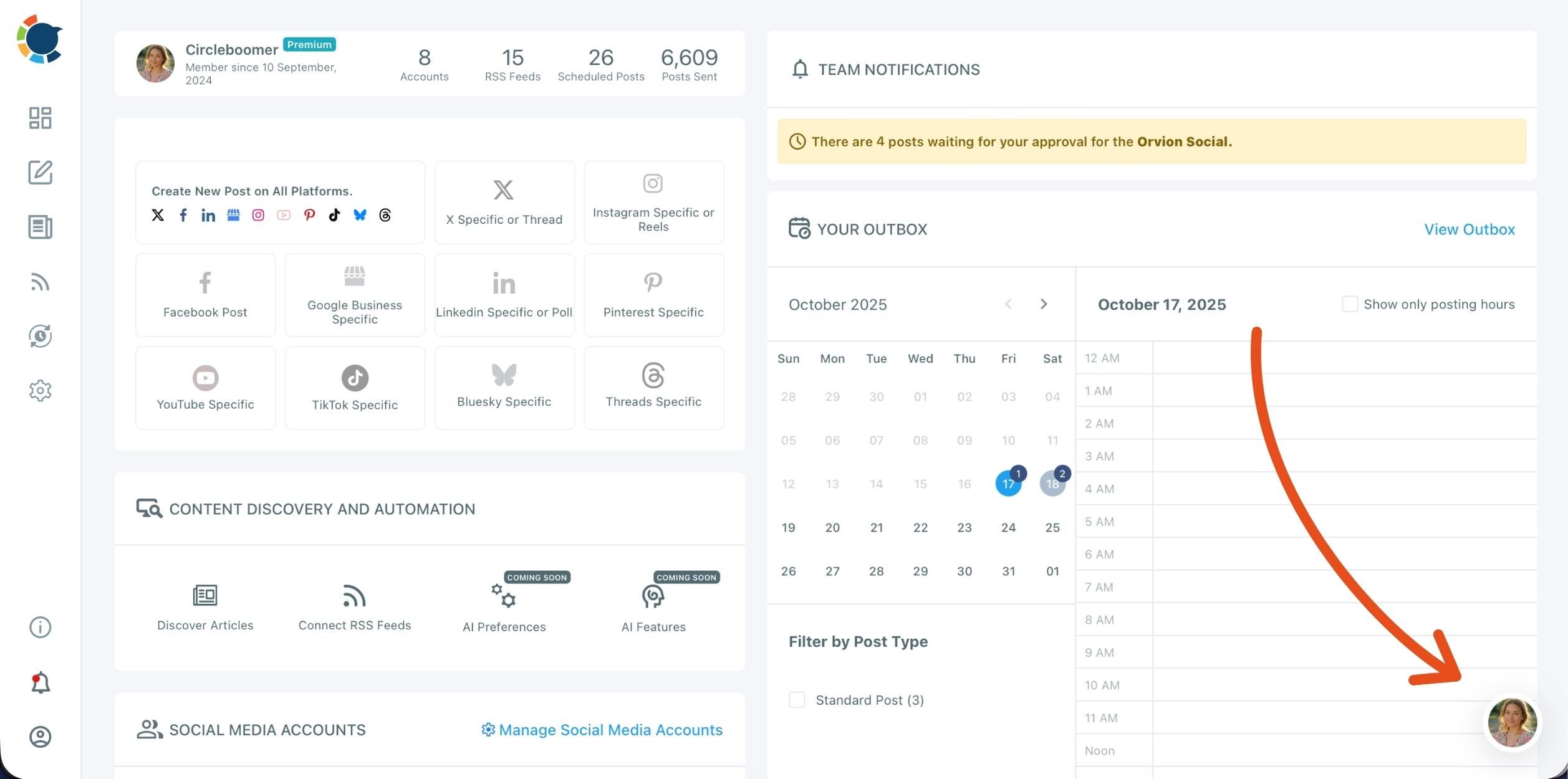Open the floating support chat avatar
This screenshot has height=779, width=1568.
click(1511, 723)
